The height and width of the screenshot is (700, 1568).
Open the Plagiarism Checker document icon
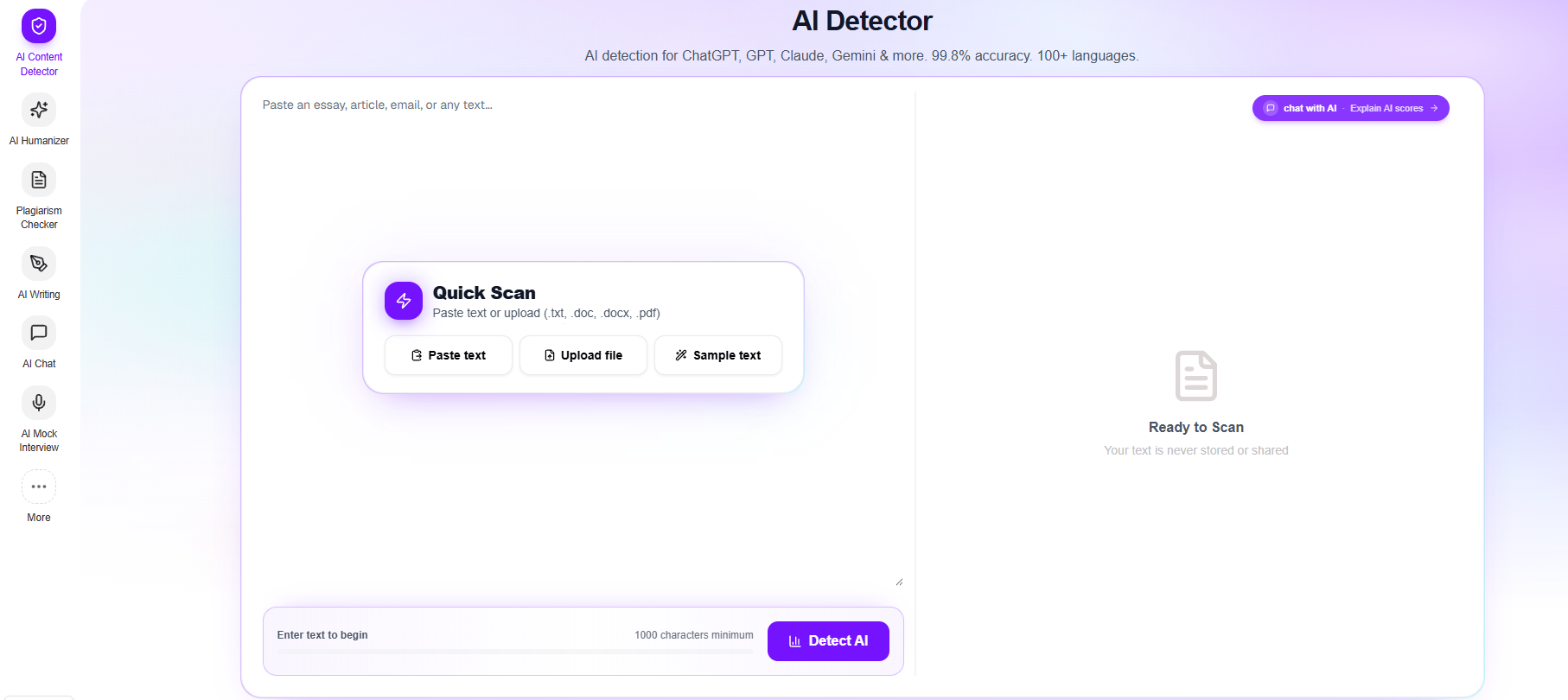click(x=39, y=180)
